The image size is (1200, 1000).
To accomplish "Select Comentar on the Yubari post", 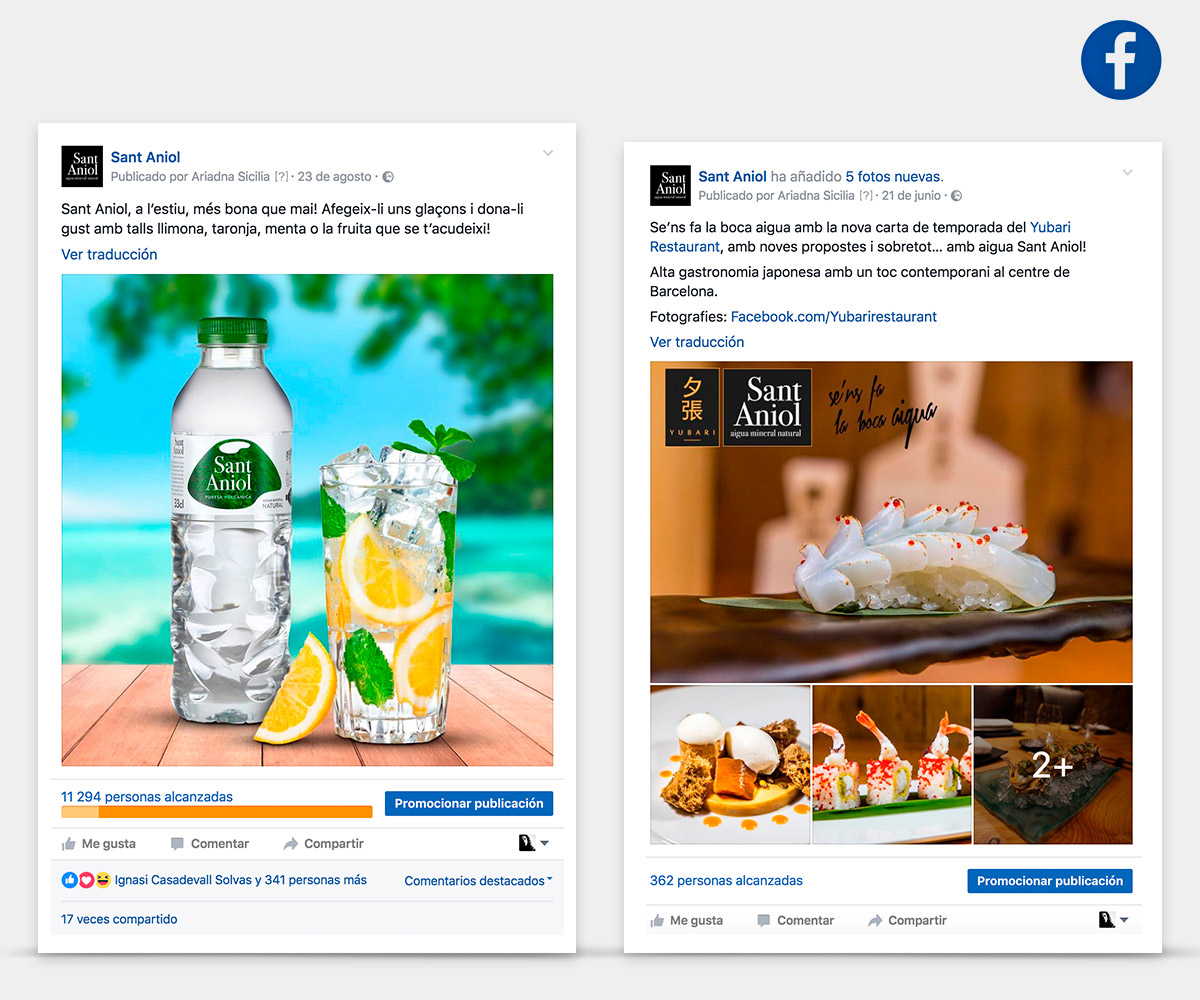I will (x=796, y=921).
